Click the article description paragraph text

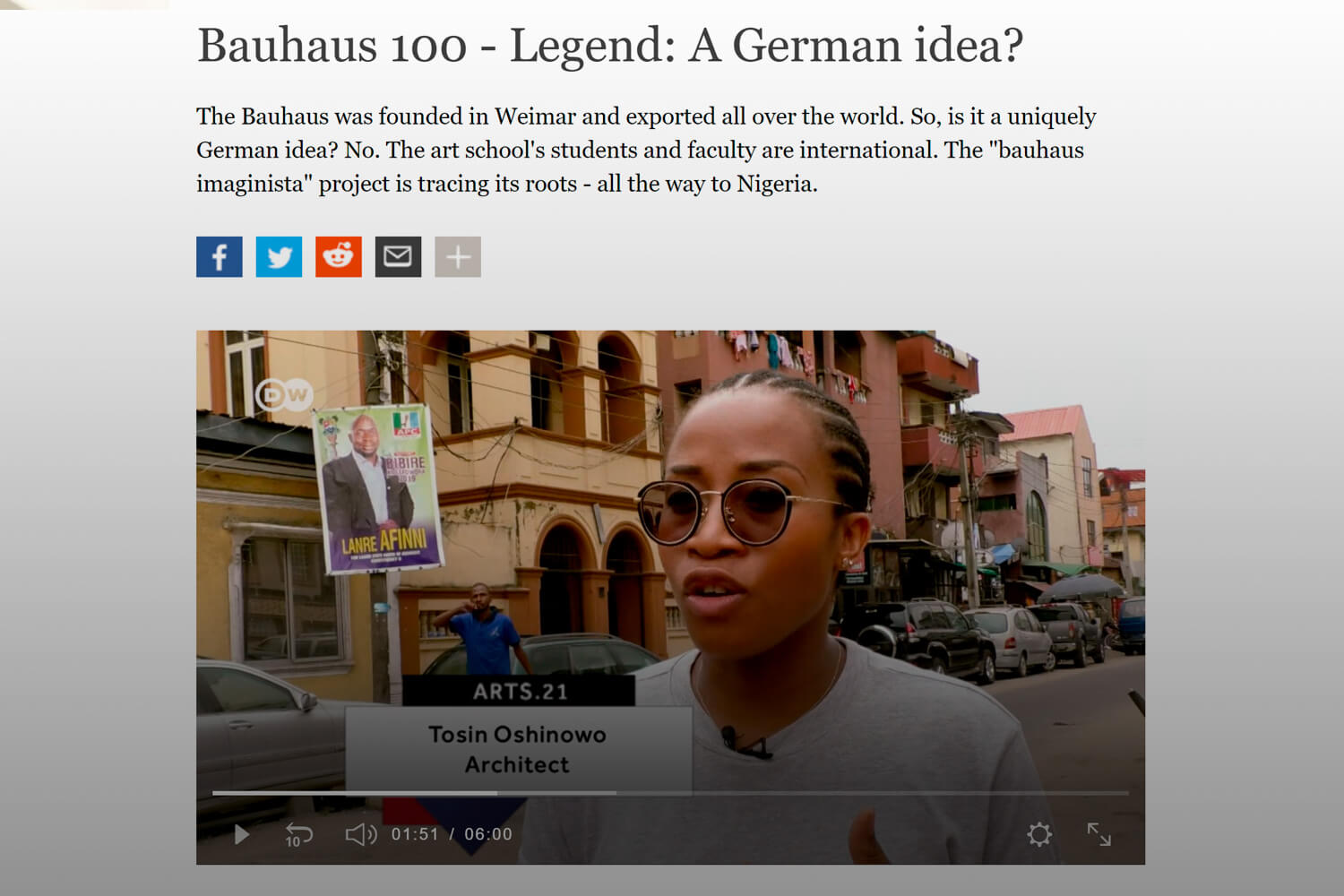point(646,150)
